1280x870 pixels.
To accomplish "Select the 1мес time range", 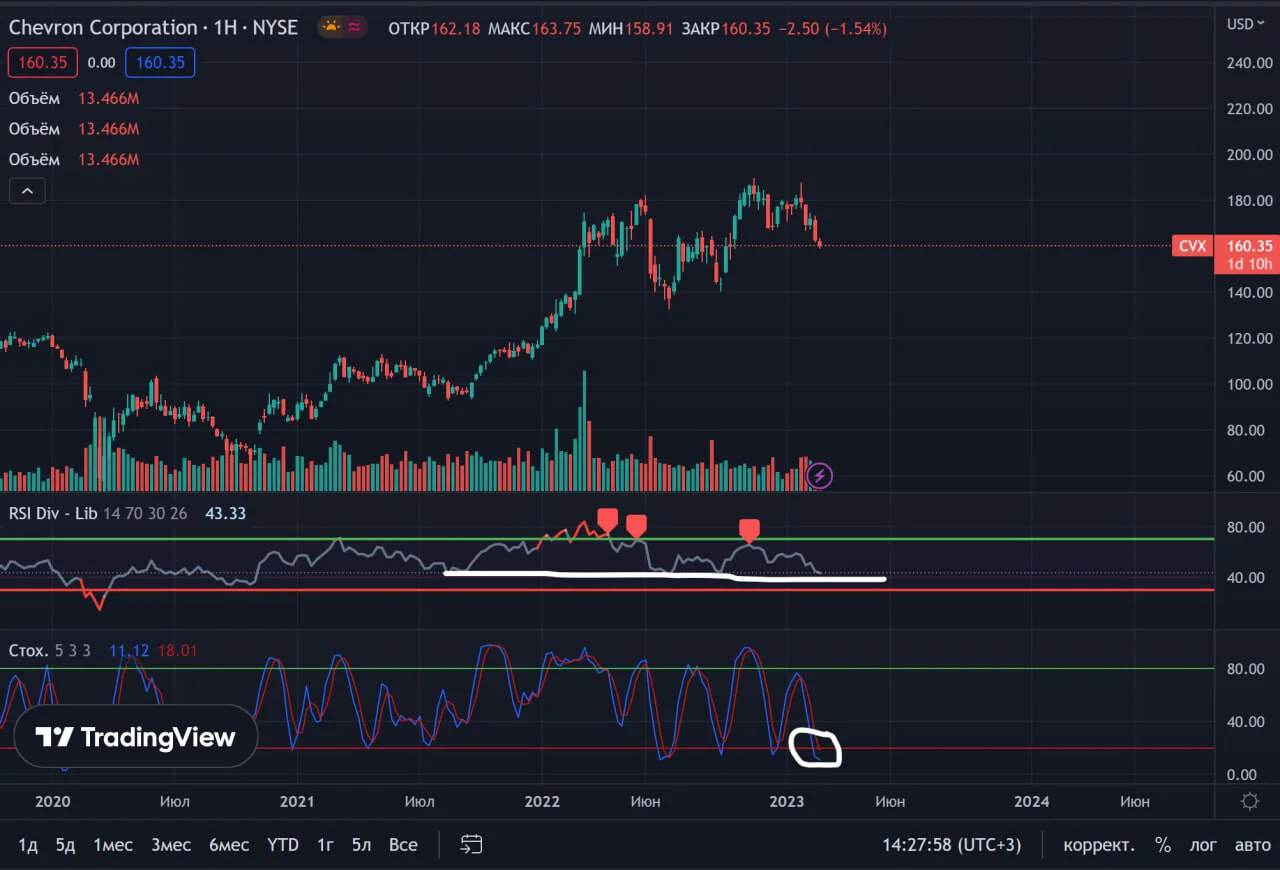I will click(x=113, y=845).
